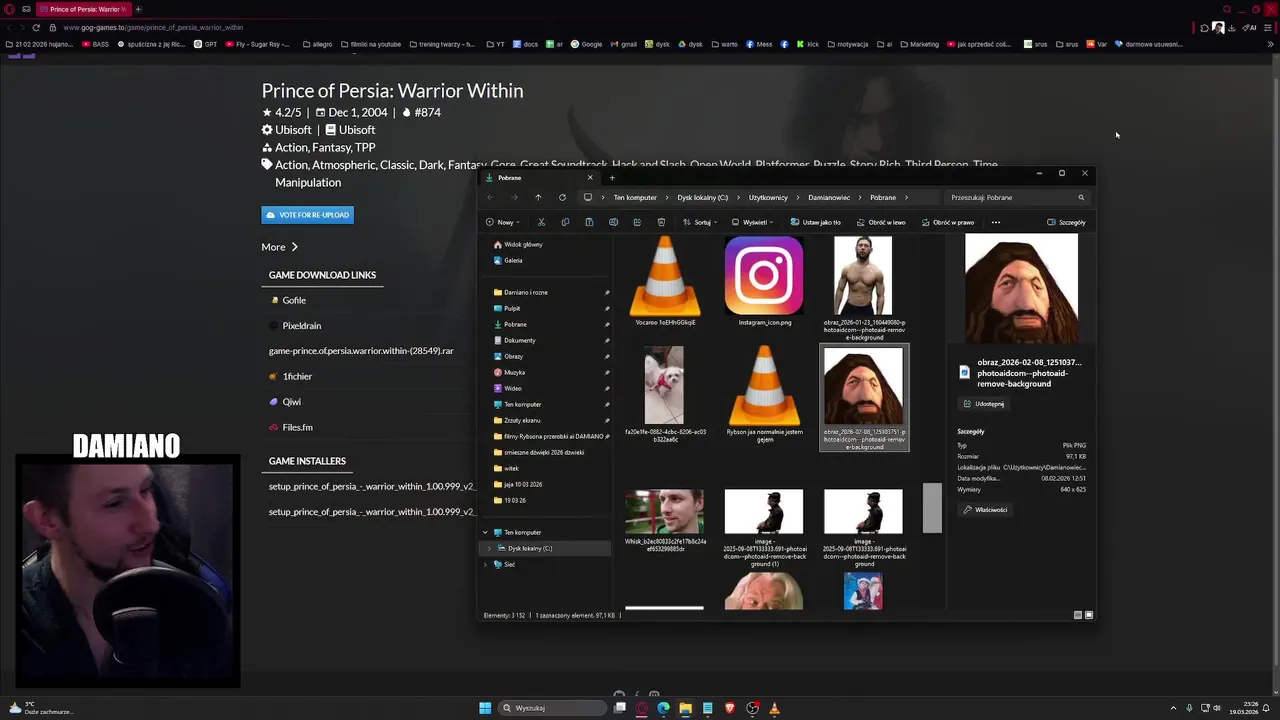Open Qiwi download link
Screen dimensions: 1280x720
click(291, 402)
